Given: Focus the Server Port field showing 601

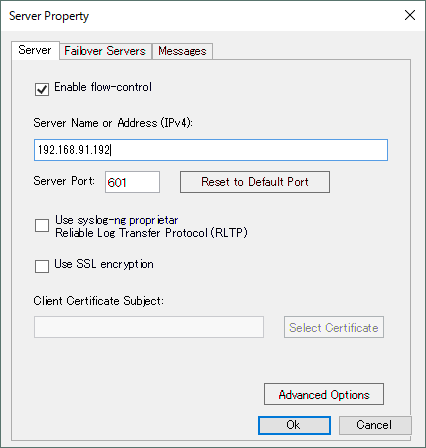Looking at the screenshot, I should [x=132, y=182].
